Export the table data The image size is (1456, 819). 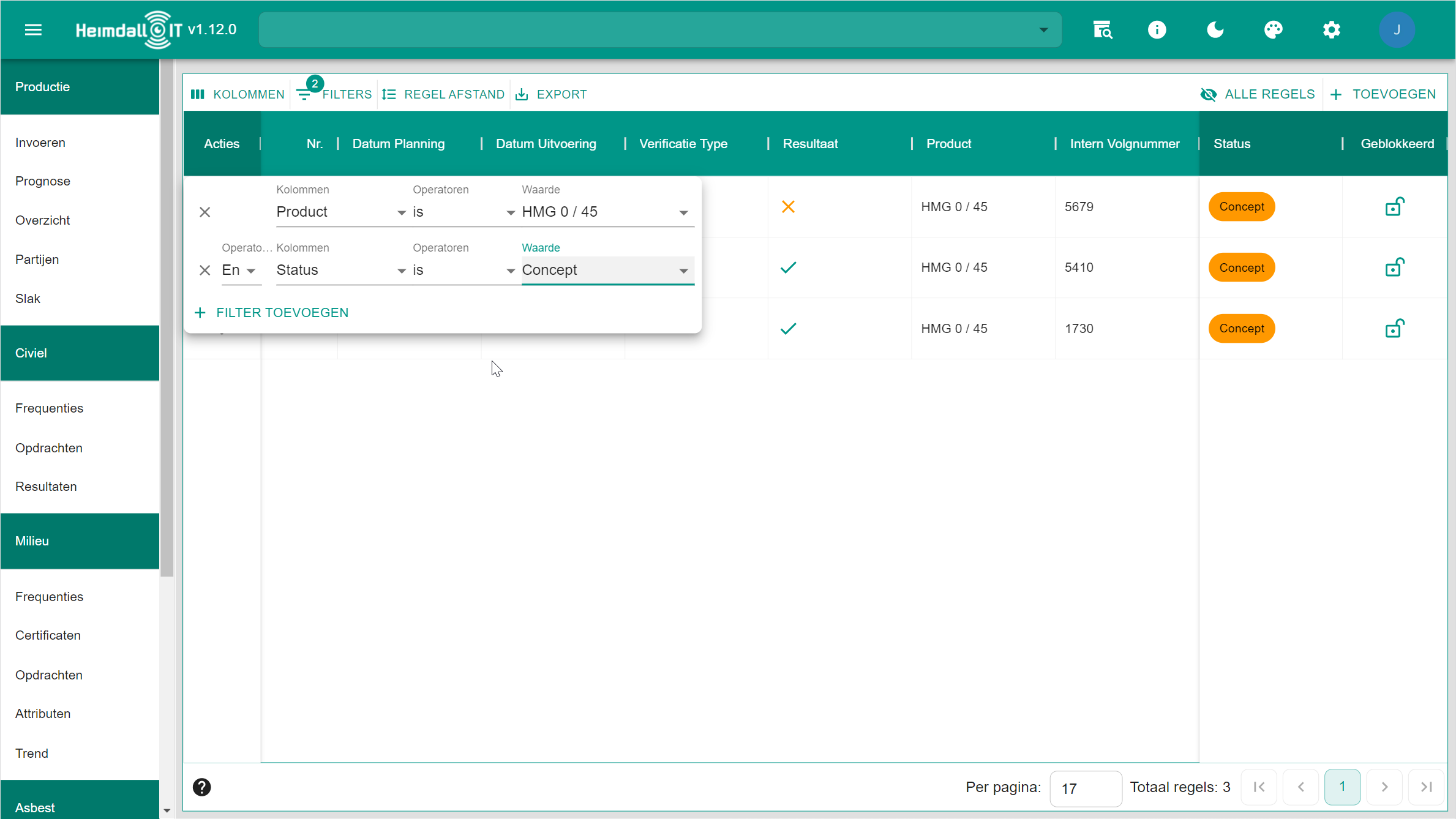point(551,94)
